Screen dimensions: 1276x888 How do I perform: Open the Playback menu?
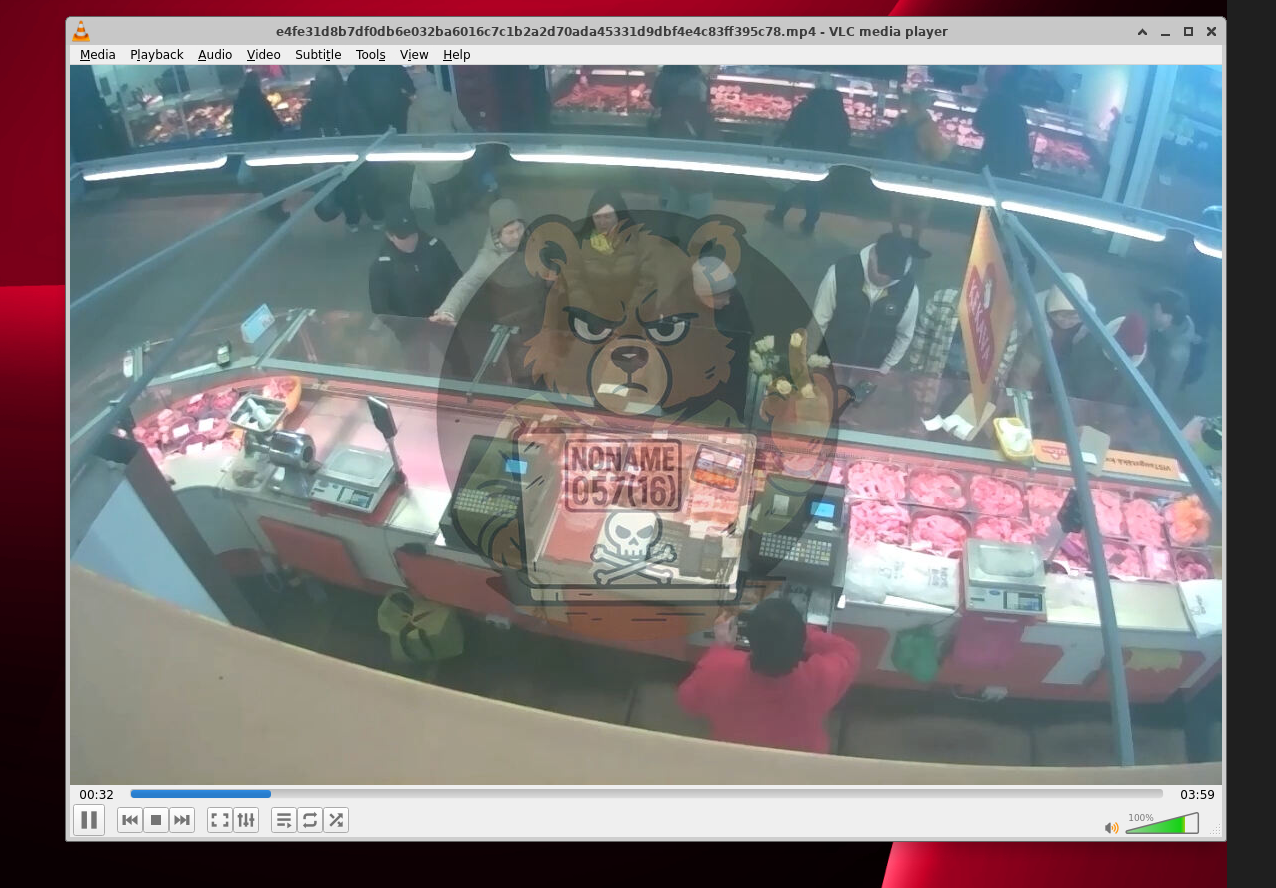point(156,55)
